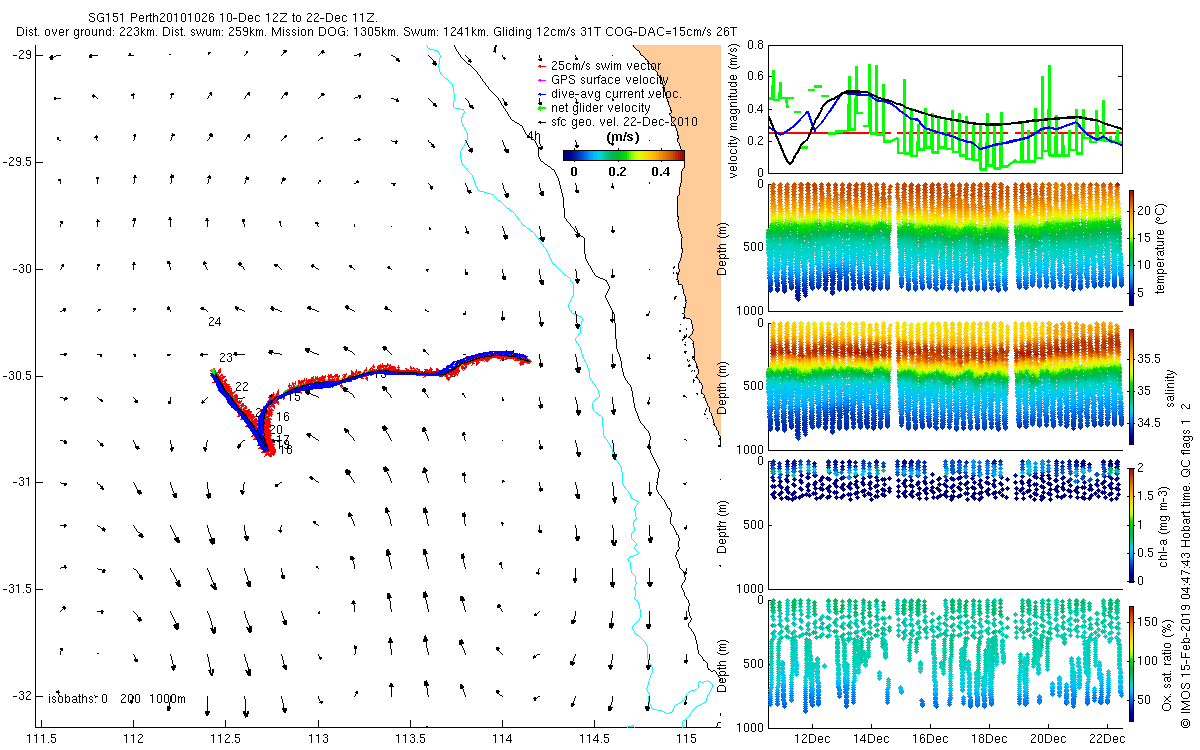1200x750 pixels.
Task: Click the day 23 track label on map
Action: click(x=226, y=358)
